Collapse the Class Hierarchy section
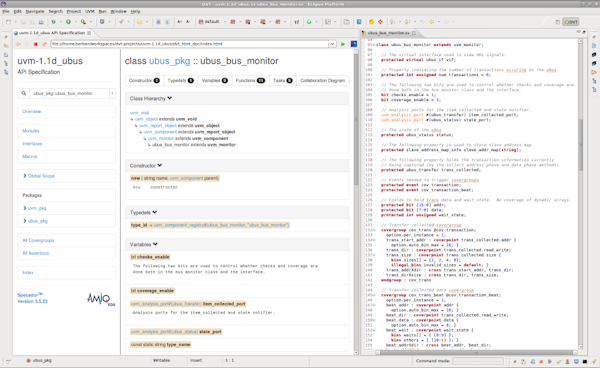 click(x=170, y=98)
